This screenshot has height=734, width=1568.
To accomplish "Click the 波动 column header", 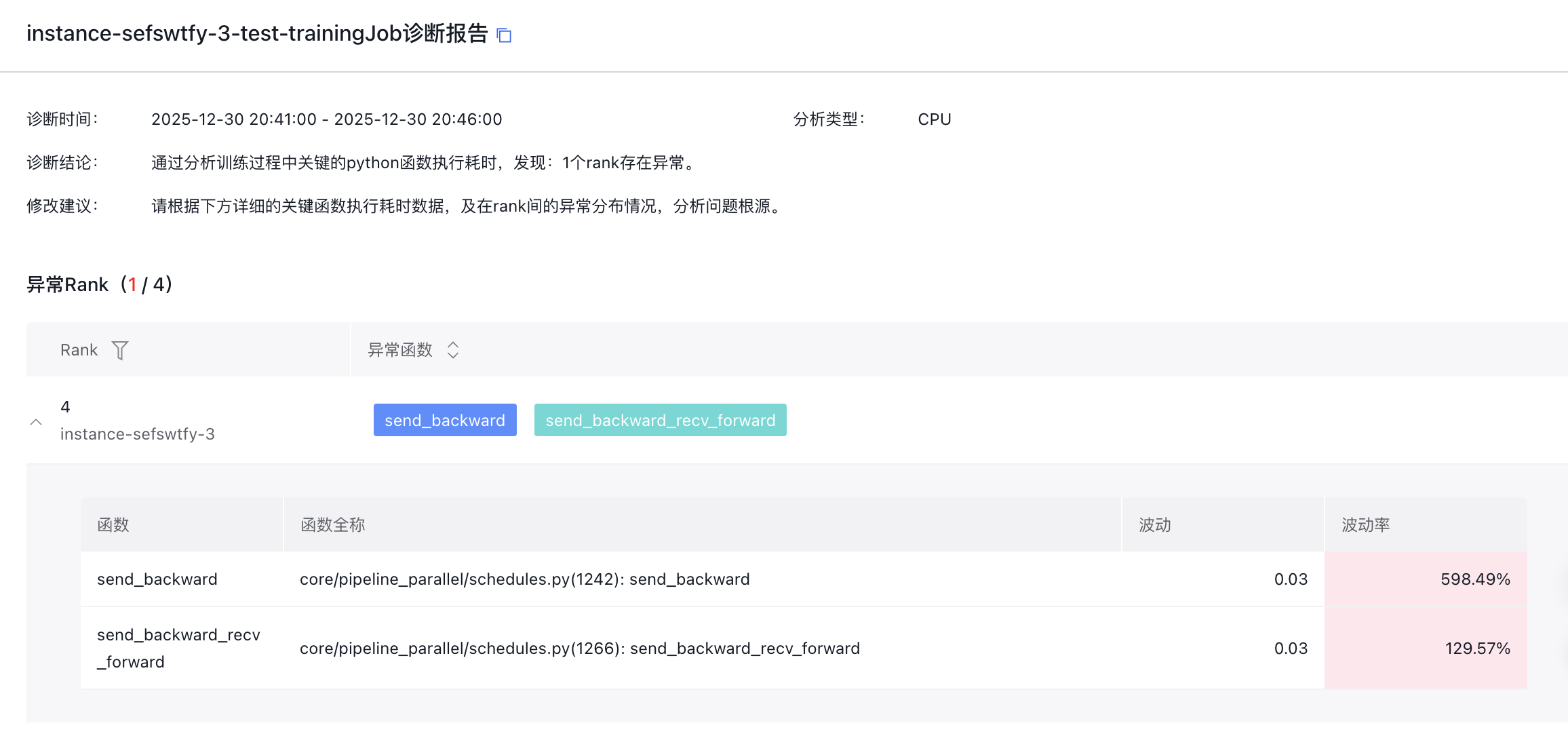I will click(x=1155, y=525).
